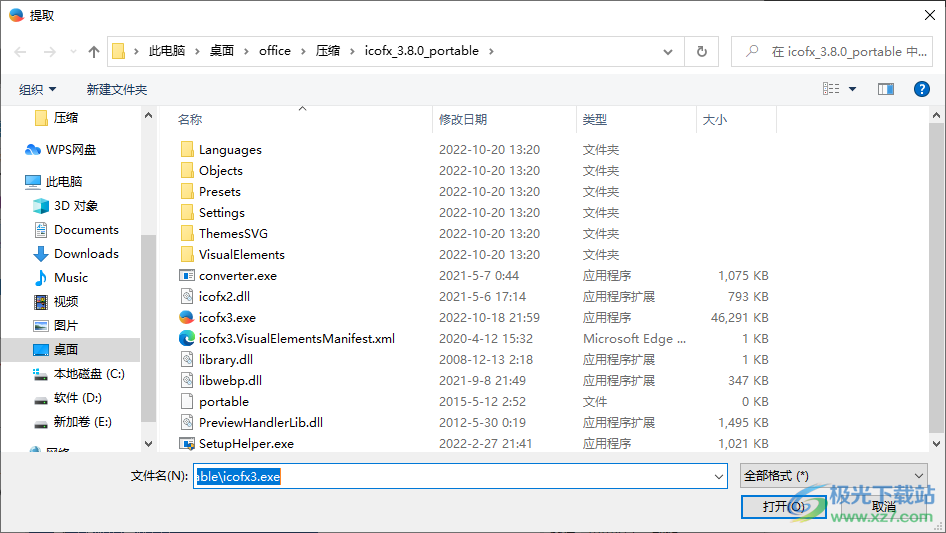The height and width of the screenshot is (533, 946).
Task: Sort files by 大小 column
Action: click(715, 120)
